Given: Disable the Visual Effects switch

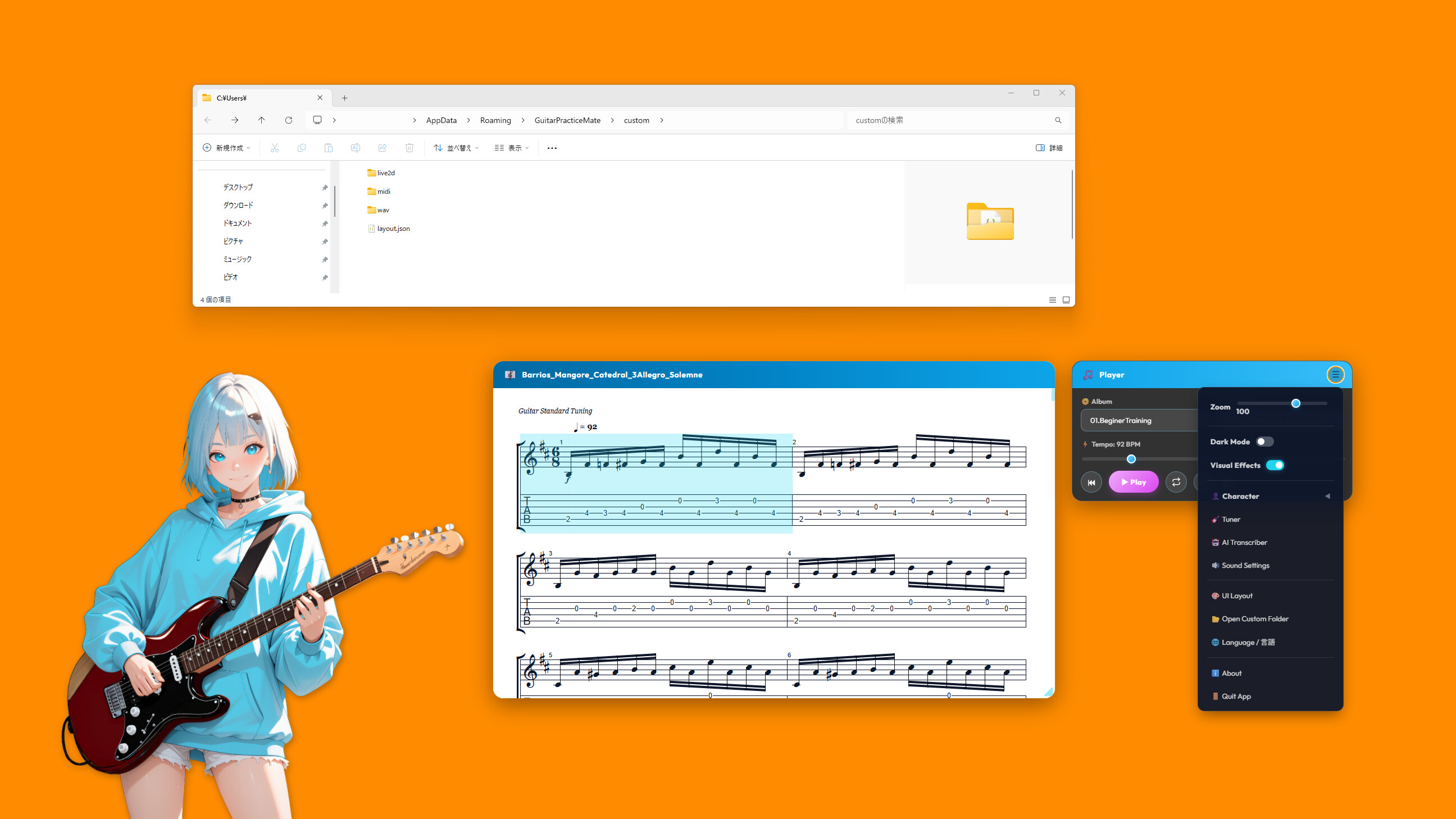Looking at the screenshot, I should tap(1275, 465).
